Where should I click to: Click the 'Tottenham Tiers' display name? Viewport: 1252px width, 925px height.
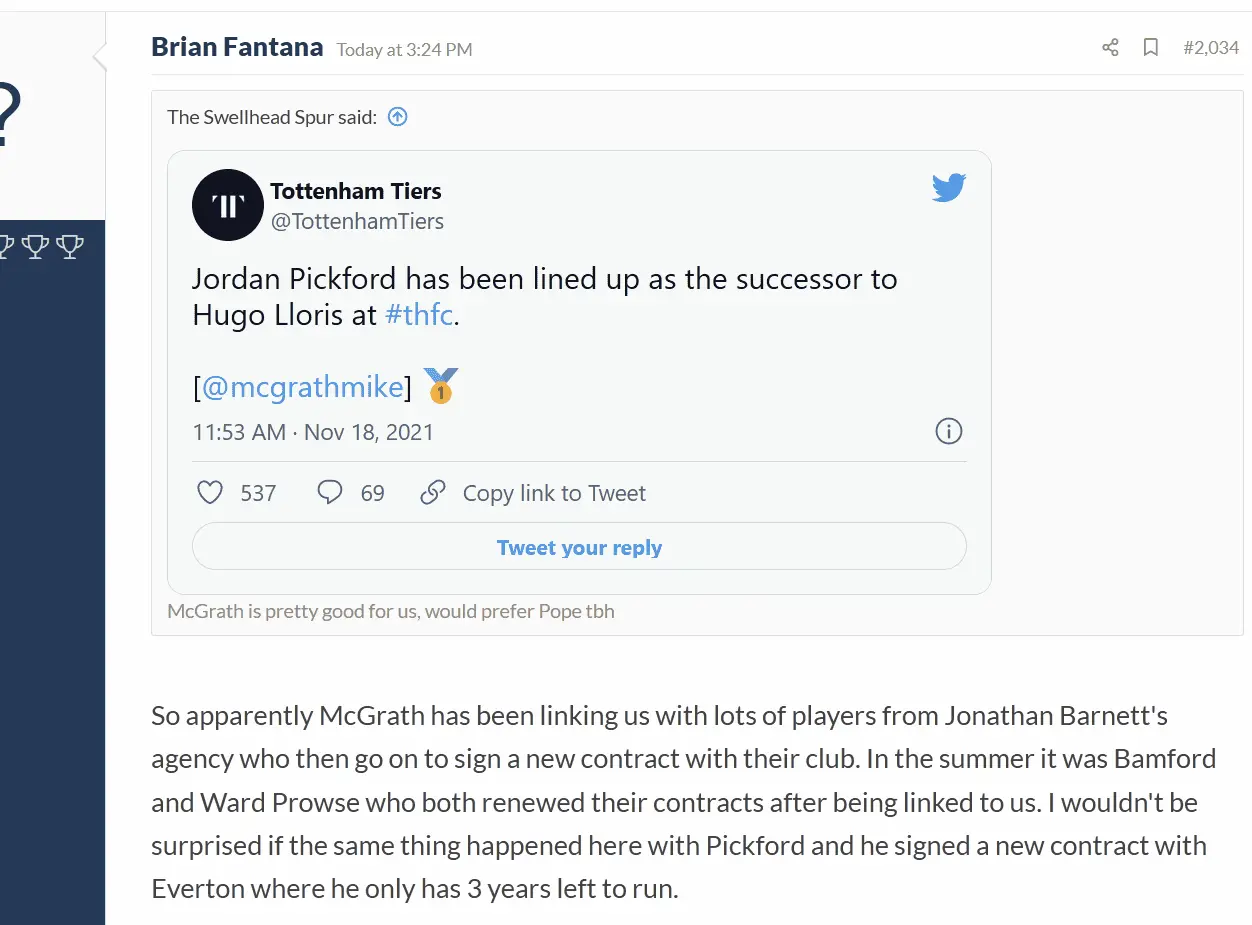(355, 191)
